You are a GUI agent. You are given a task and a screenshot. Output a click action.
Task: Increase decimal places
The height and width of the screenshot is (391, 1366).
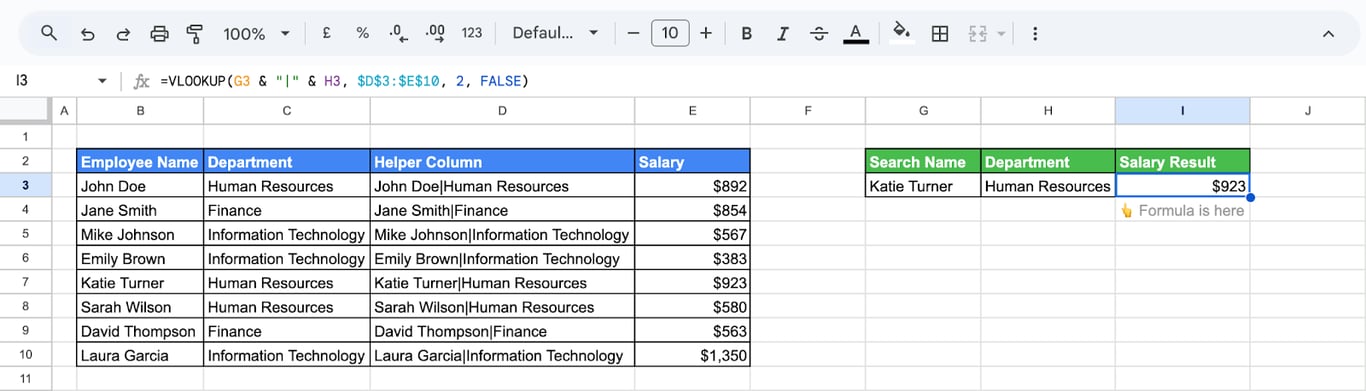[435, 33]
